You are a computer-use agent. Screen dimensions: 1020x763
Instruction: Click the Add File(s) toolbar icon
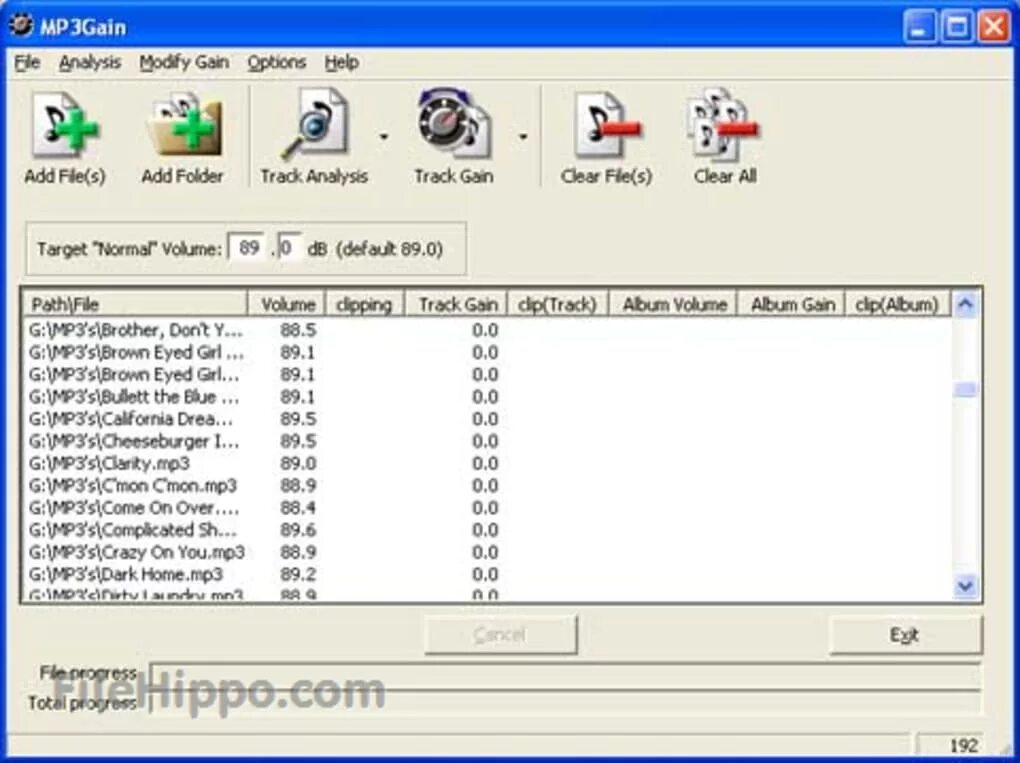coord(65,126)
